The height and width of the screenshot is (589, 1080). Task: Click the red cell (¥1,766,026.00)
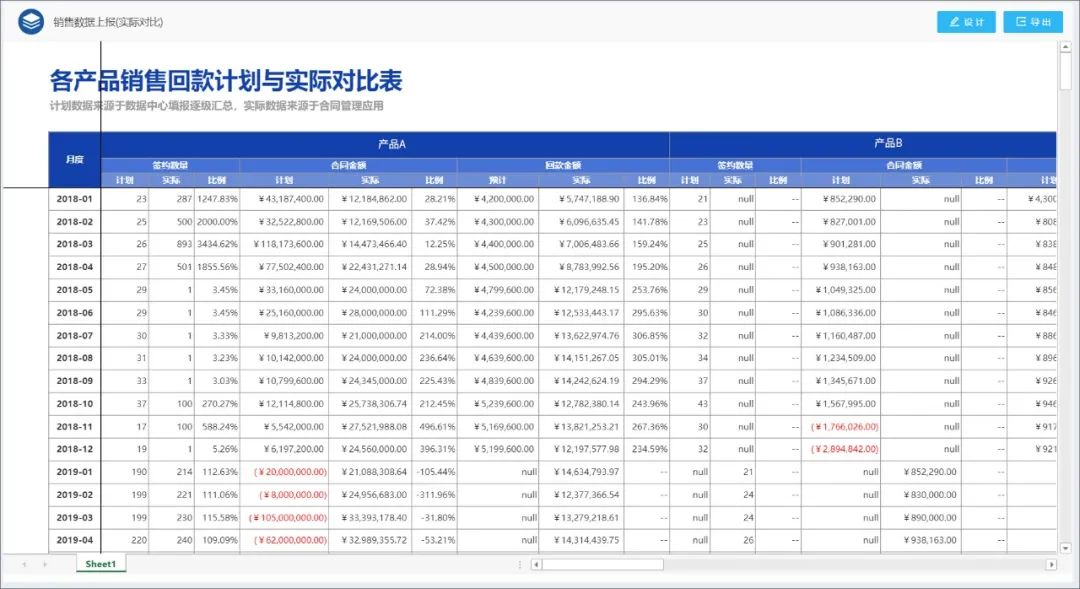pyautogui.click(x=840, y=426)
